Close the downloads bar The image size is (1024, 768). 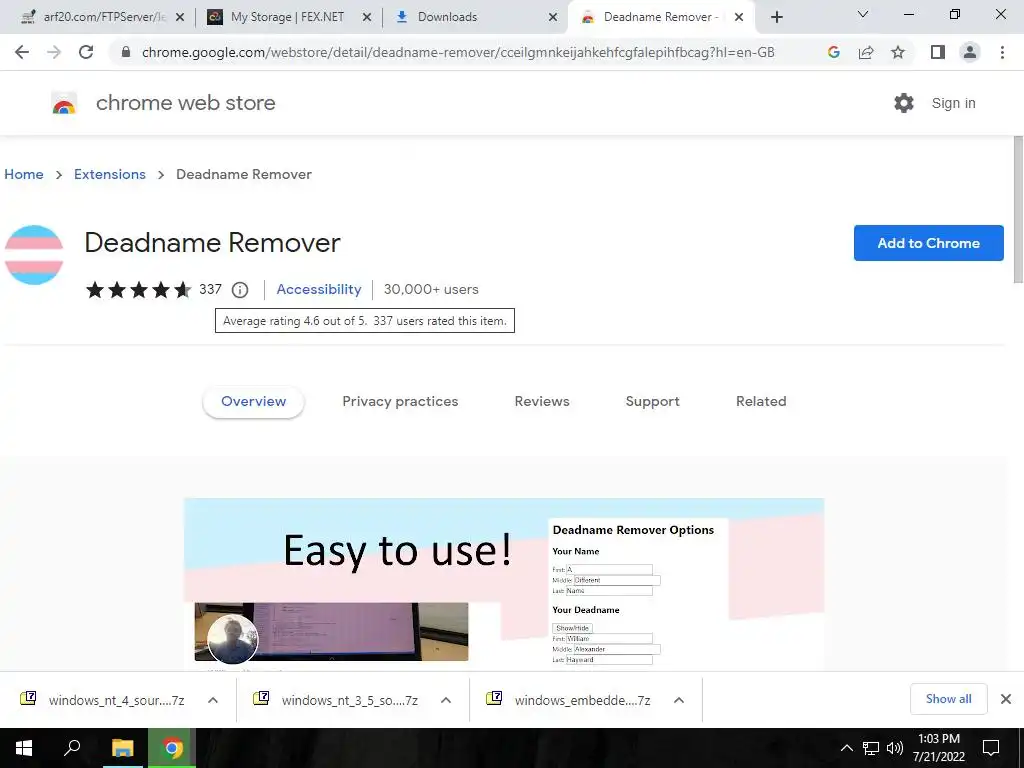pyautogui.click(x=1006, y=699)
